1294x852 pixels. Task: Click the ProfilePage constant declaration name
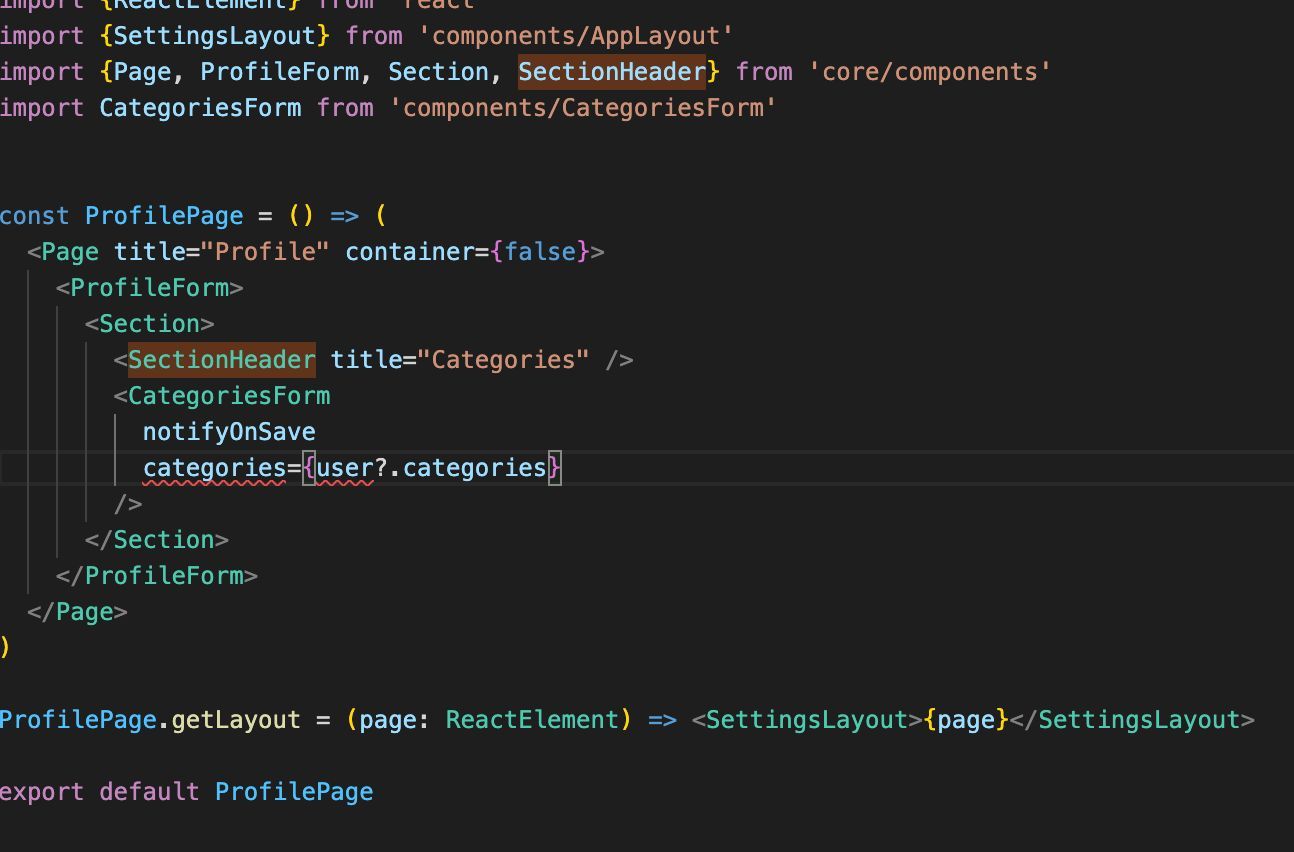point(164,216)
